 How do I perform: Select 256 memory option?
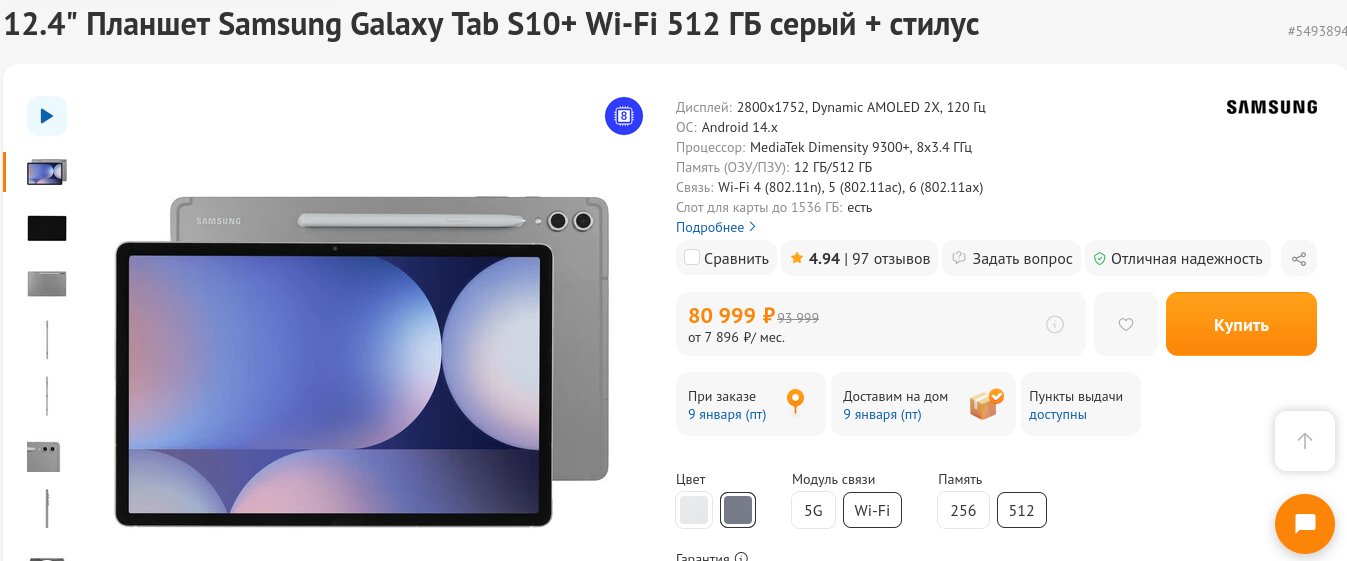[963, 510]
